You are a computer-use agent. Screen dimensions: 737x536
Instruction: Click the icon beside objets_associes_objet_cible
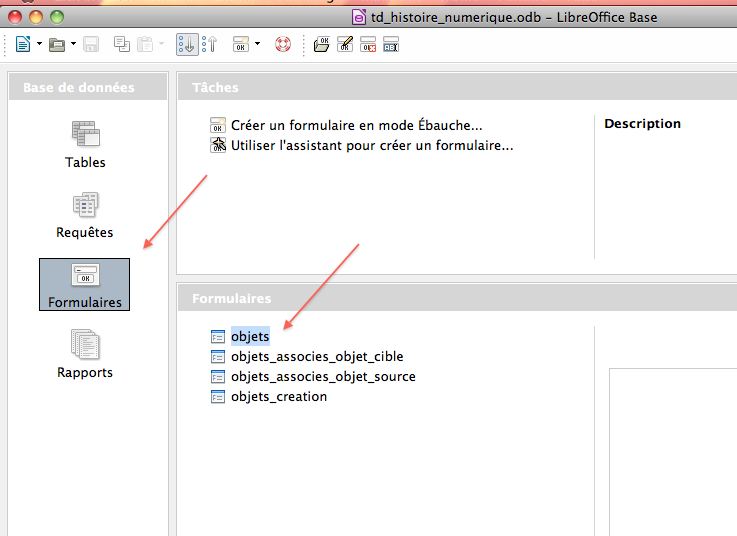(218, 357)
